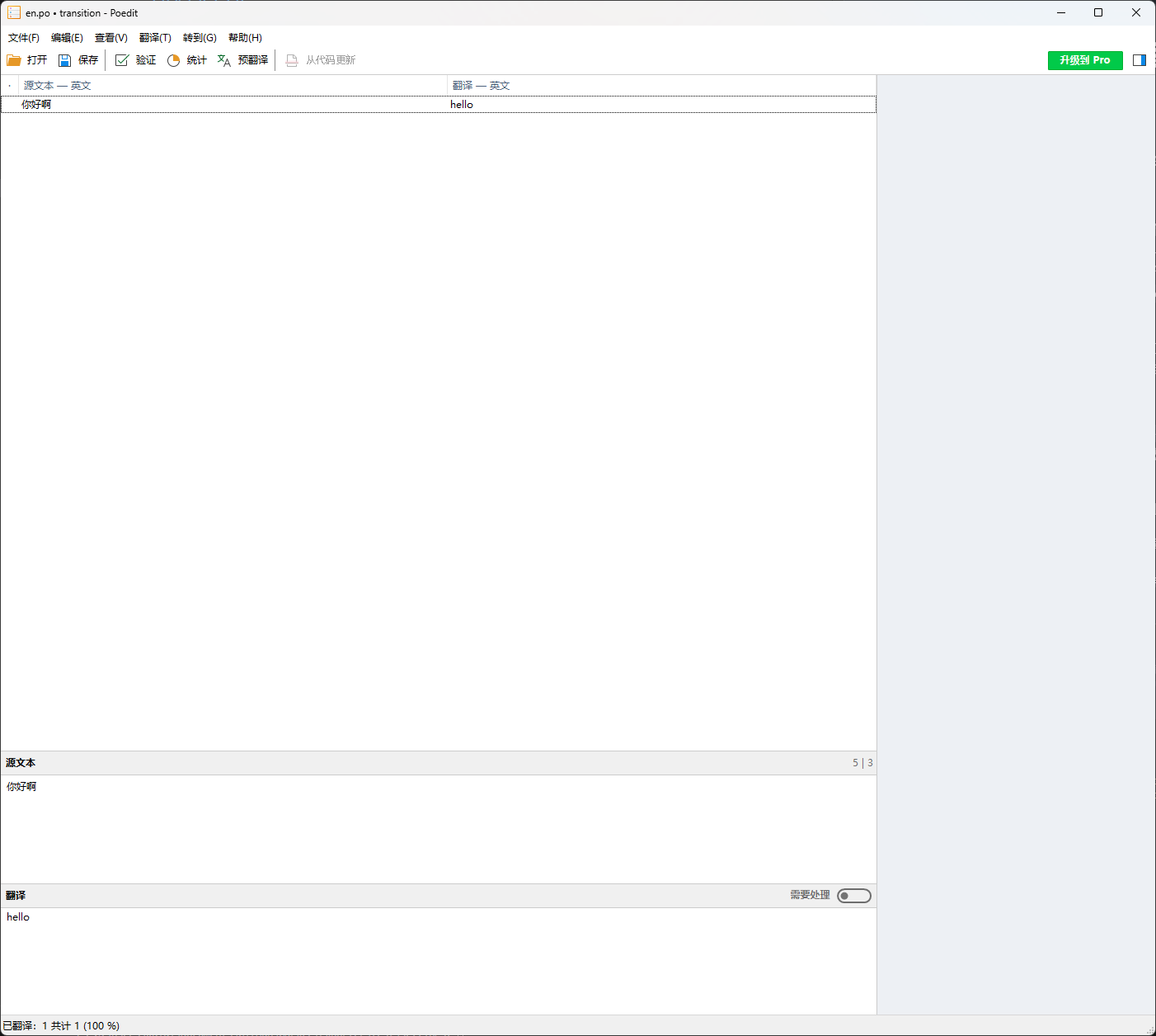Click the 翻译 section header label
Image resolution: width=1156 pixels, height=1036 pixels.
pyautogui.click(x=16, y=896)
